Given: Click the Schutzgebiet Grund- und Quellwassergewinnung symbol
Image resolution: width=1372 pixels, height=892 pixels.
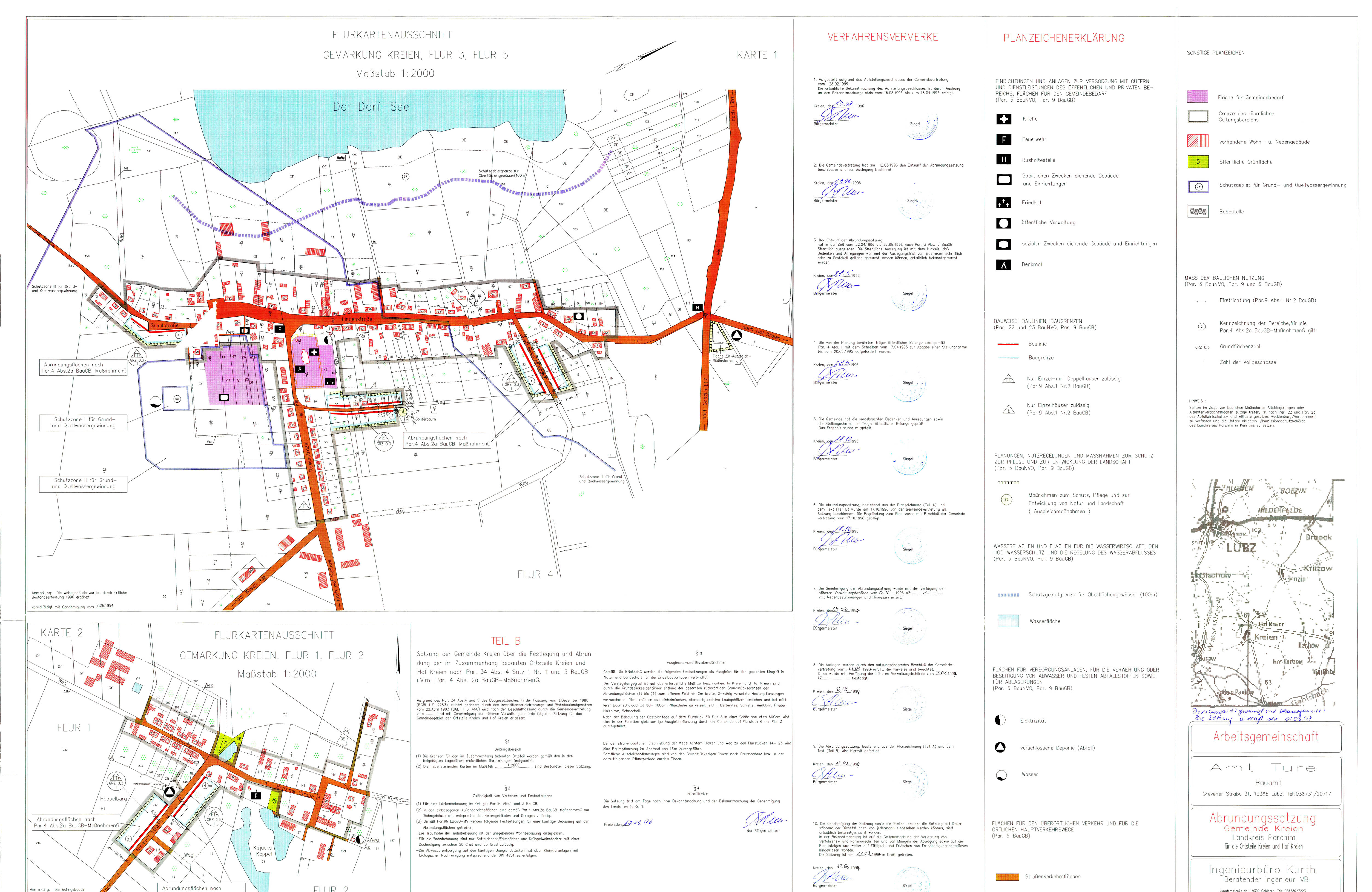Looking at the screenshot, I should 1198,186.
